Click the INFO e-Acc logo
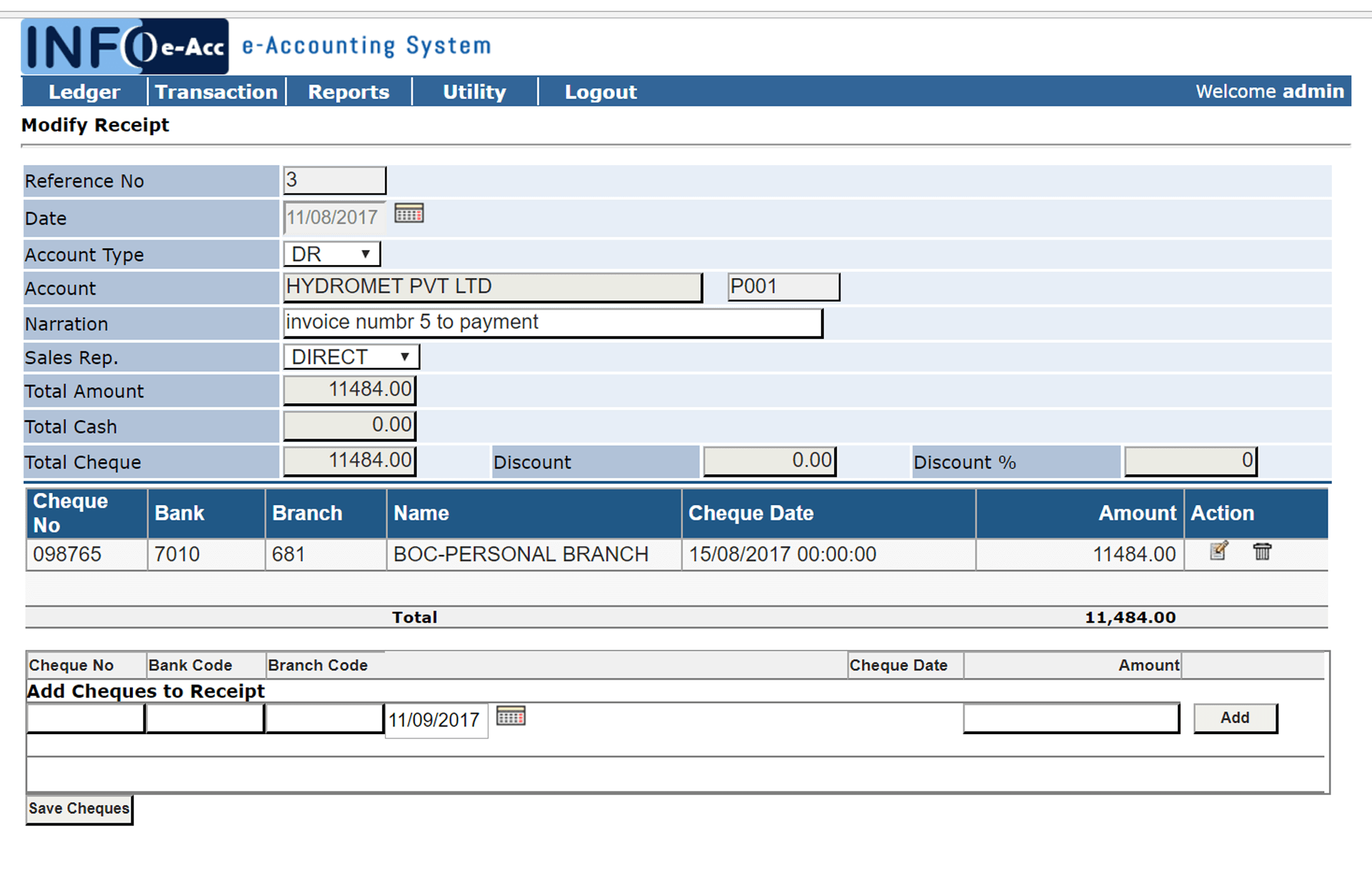This screenshot has height=872, width=1372. [125, 46]
